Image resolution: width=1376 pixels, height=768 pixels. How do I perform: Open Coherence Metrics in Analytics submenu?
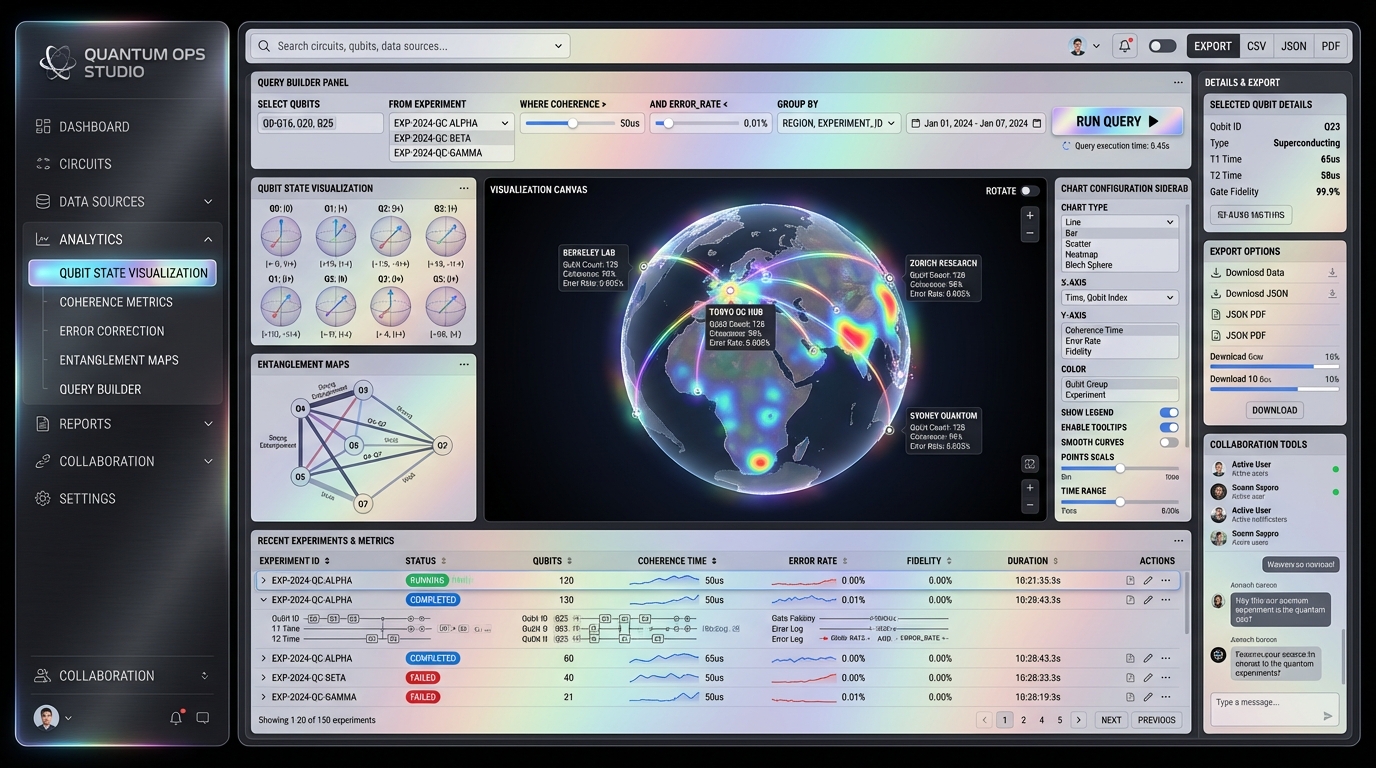(x=116, y=302)
